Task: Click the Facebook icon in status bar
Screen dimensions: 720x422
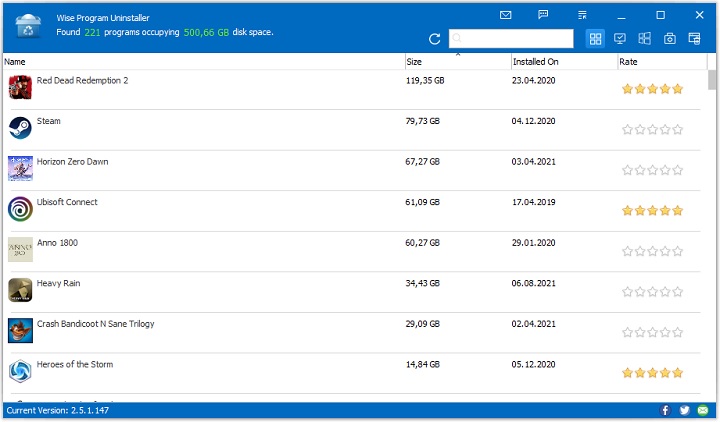Action: coord(666,410)
